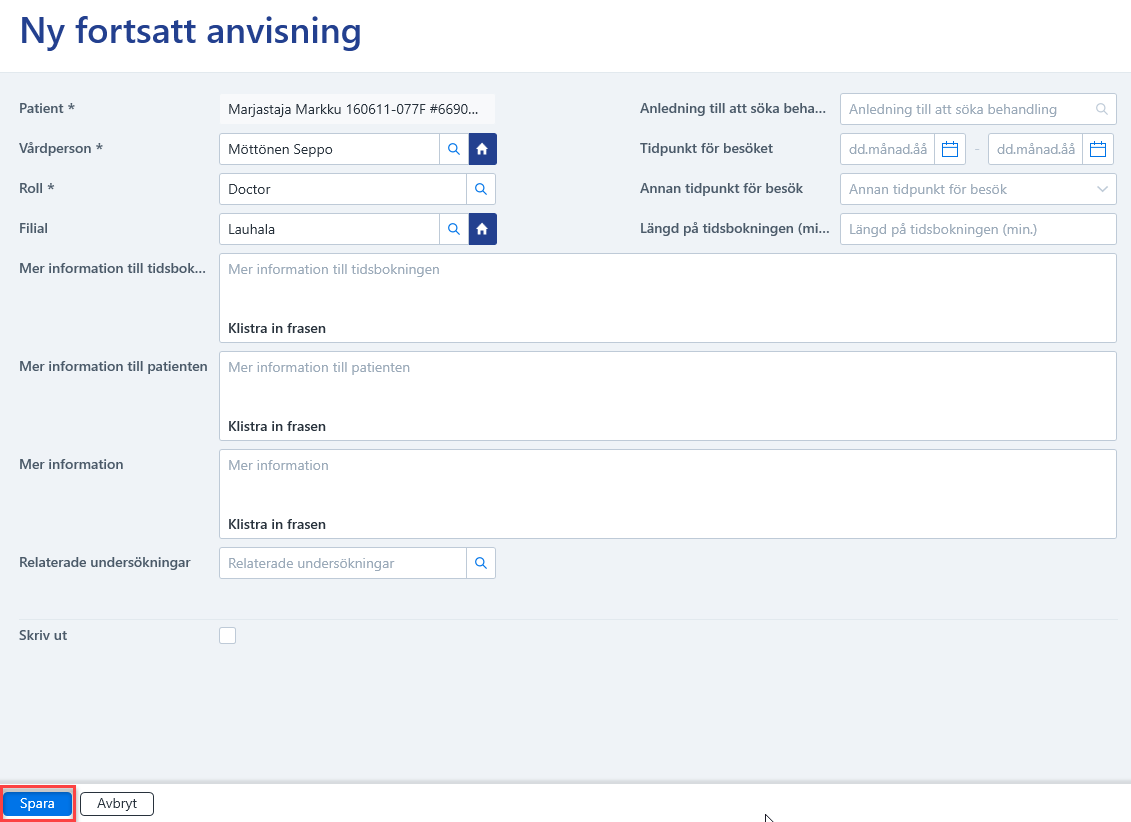Click the Doctor role input field
This screenshot has width=1131, height=822.
pos(343,189)
